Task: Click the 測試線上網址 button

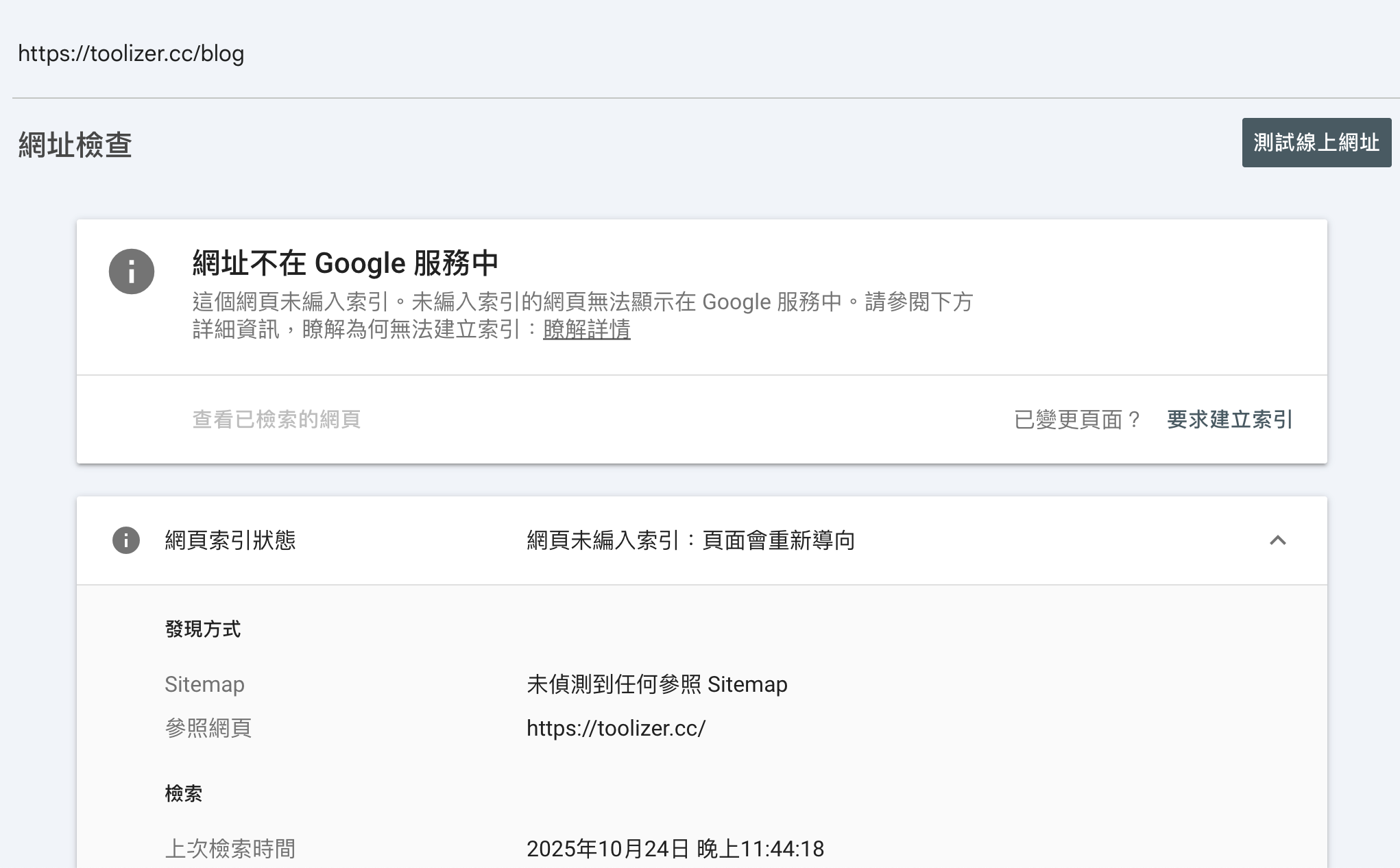Action: click(1315, 142)
